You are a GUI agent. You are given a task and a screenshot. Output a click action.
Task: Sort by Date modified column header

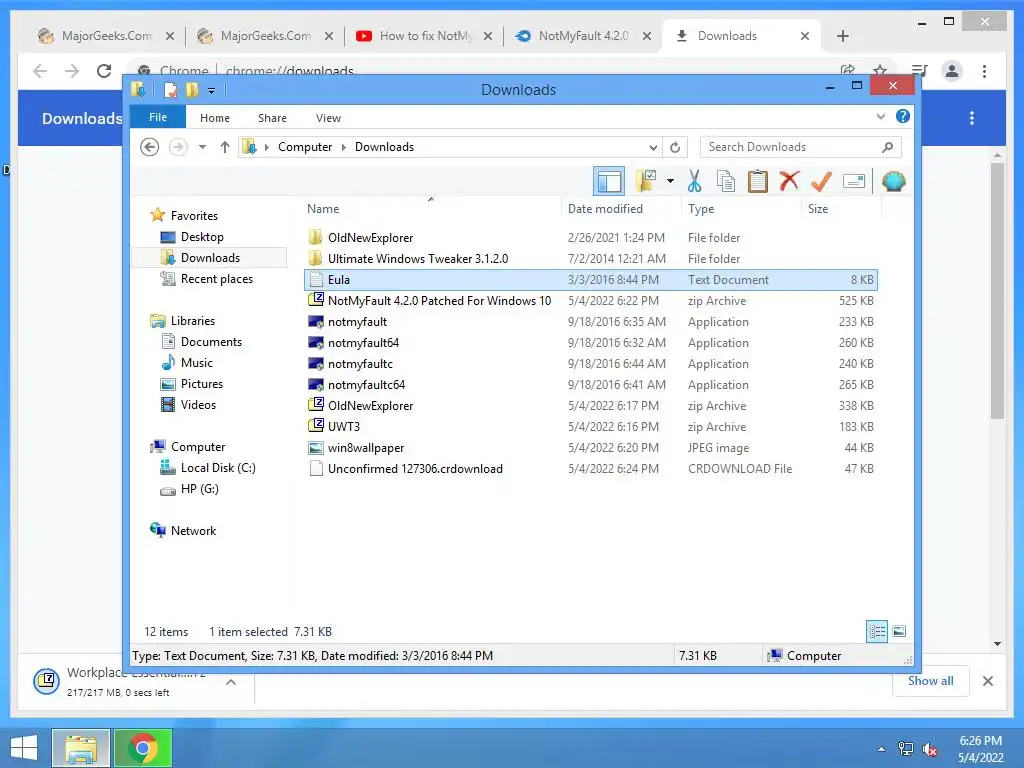point(620,209)
